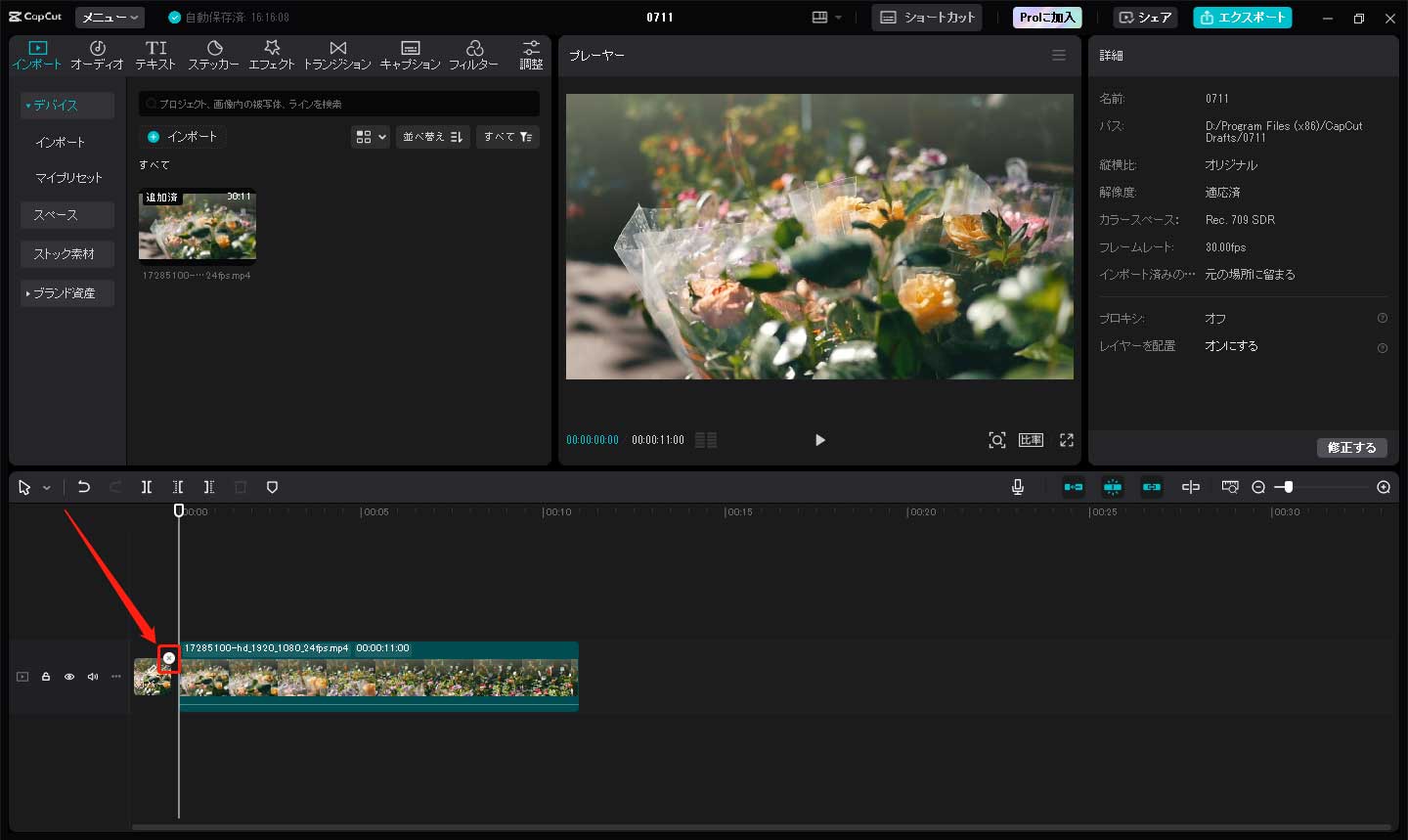The height and width of the screenshot is (840, 1408).
Task: Redo the last undone action
Action: 115,487
